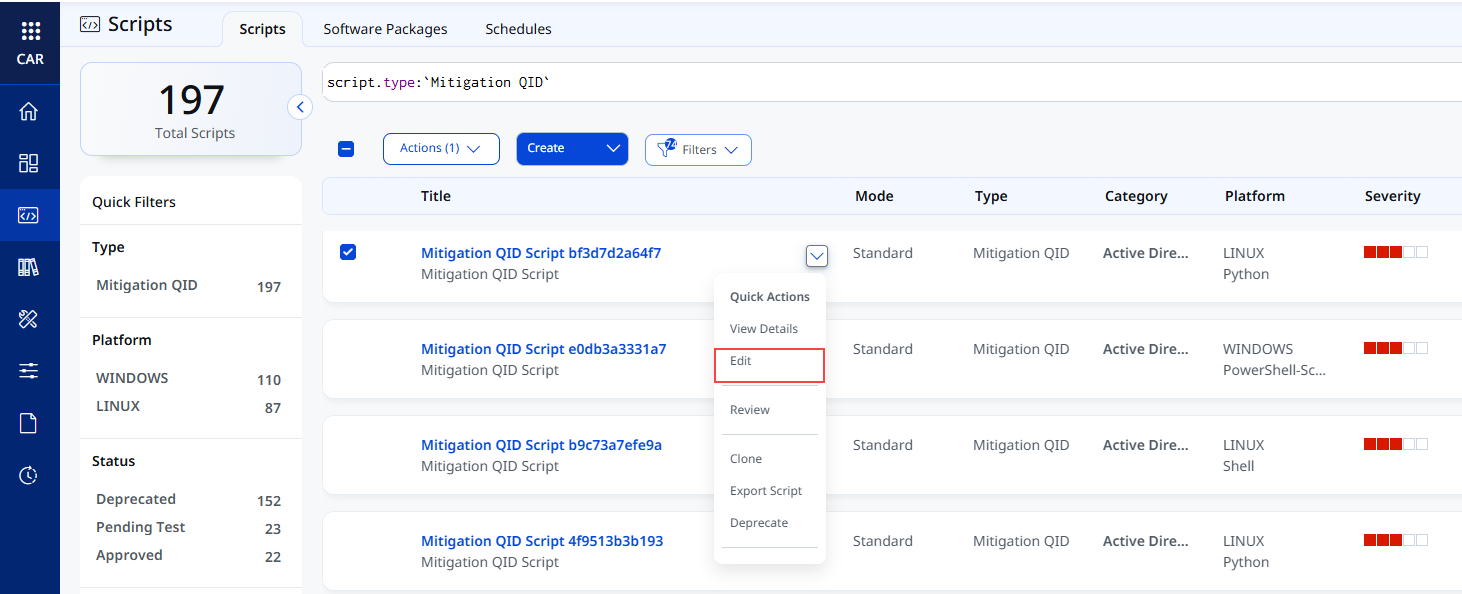The width and height of the screenshot is (1462, 594).
Task: Open Mitigation QID Script b9c73a7efe9a
Action: pos(541,445)
